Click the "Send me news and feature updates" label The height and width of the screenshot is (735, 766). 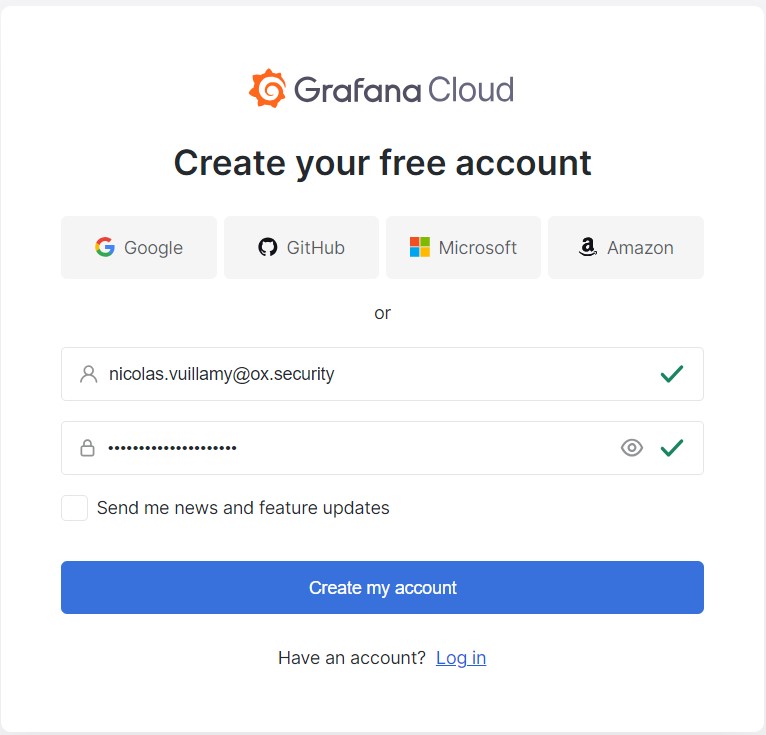[x=243, y=508]
